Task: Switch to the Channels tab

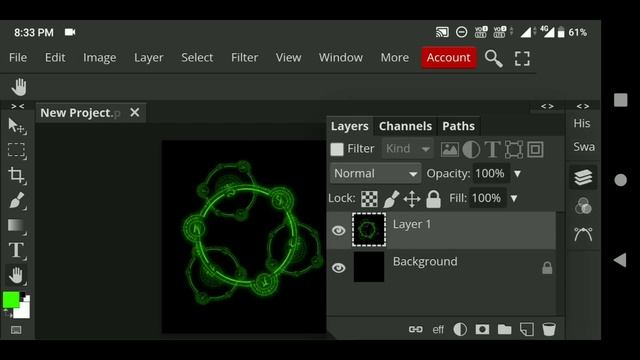Action: tap(405, 126)
